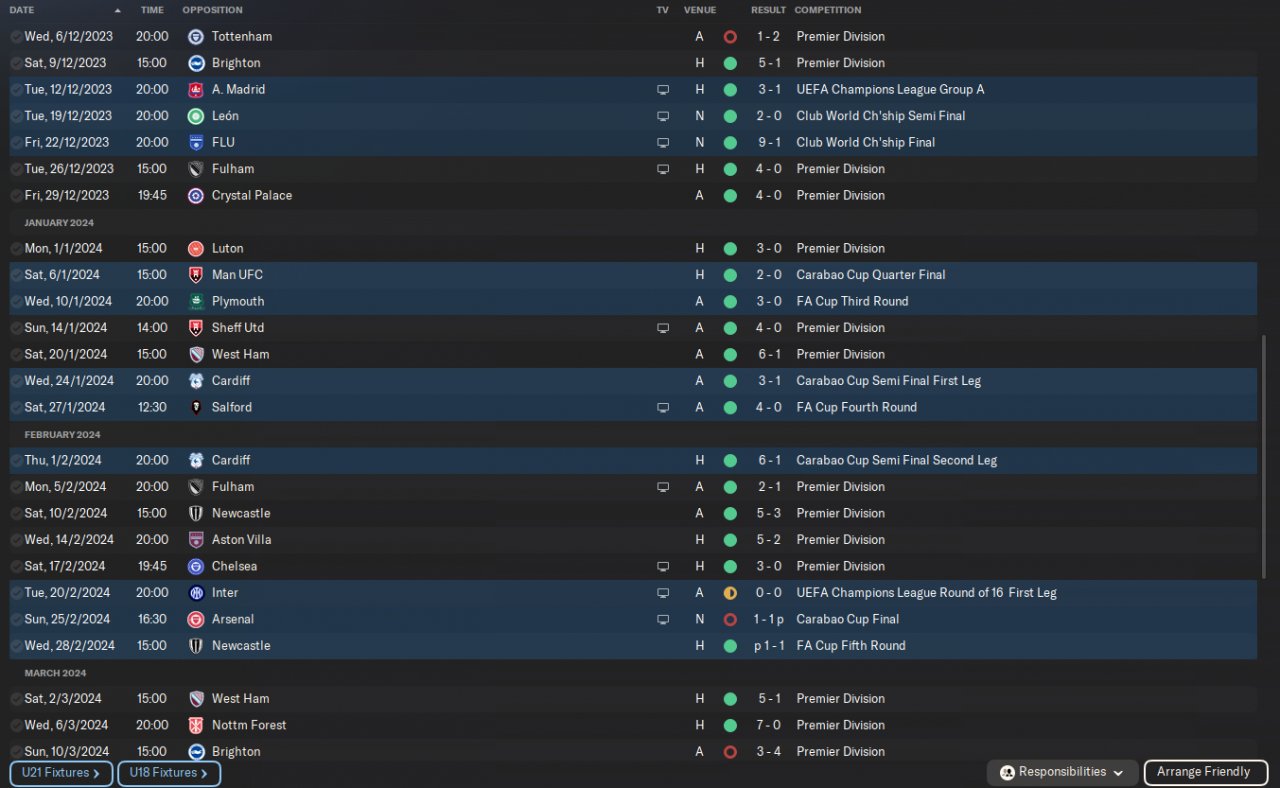Click the Inter club badge icon

point(196,593)
